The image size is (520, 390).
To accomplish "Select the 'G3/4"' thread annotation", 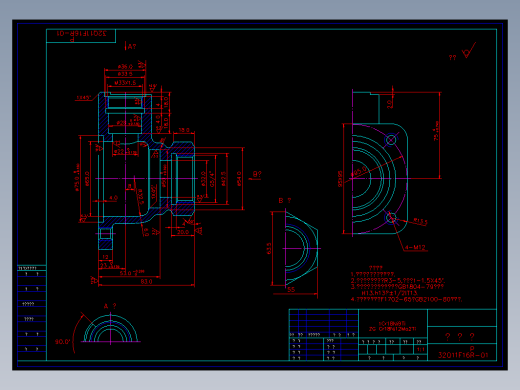I will click(211, 179).
